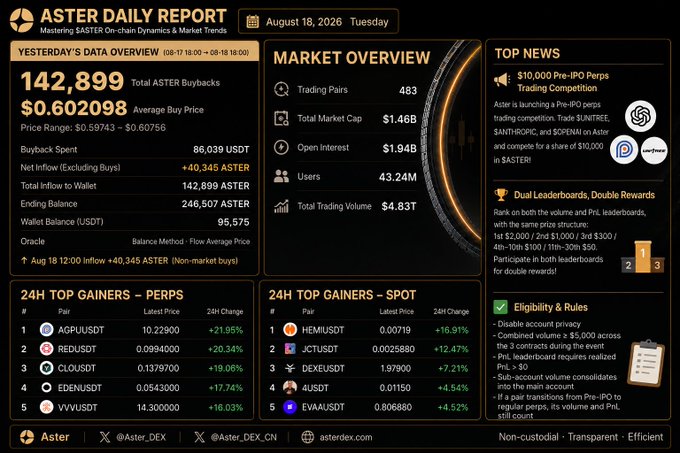Viewport: 680px width, 453px height.
Task: Select the Yesterday's Data Overview header
Action: (x=135, y=52)
